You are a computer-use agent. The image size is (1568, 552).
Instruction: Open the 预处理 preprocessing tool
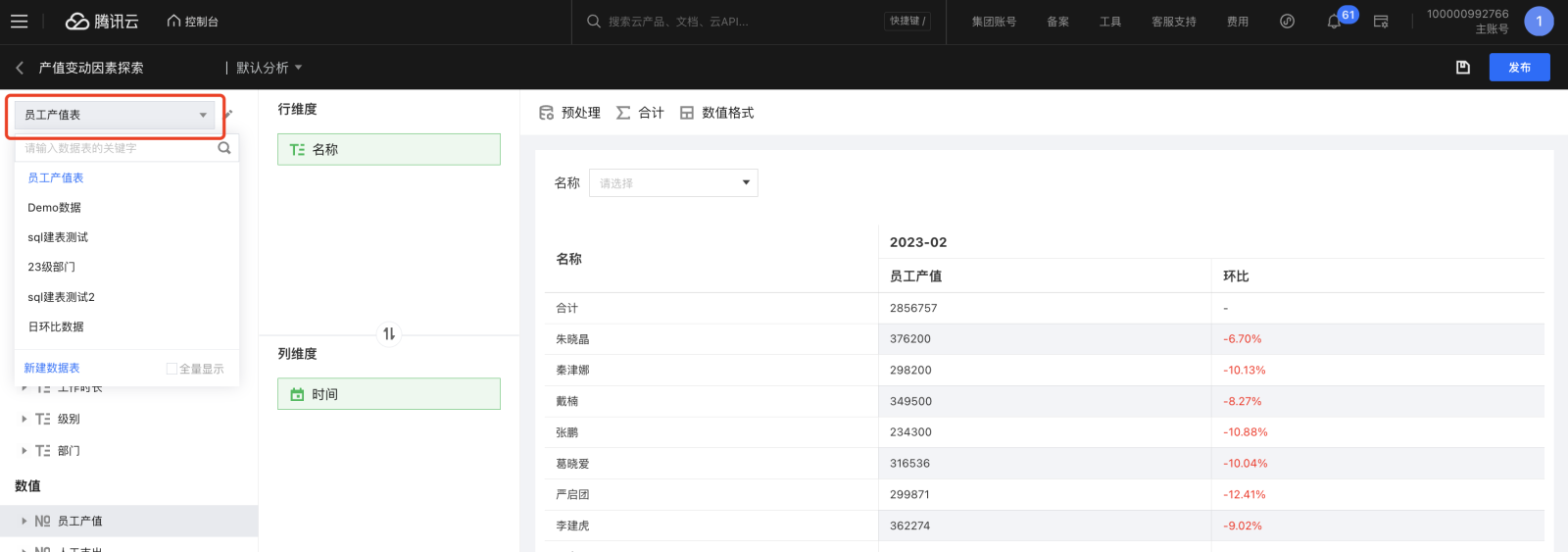[569, 113]
